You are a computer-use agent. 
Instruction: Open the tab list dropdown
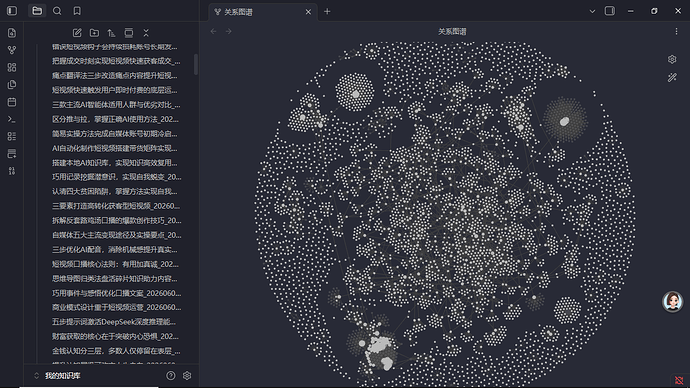click(x=592, y=11)
